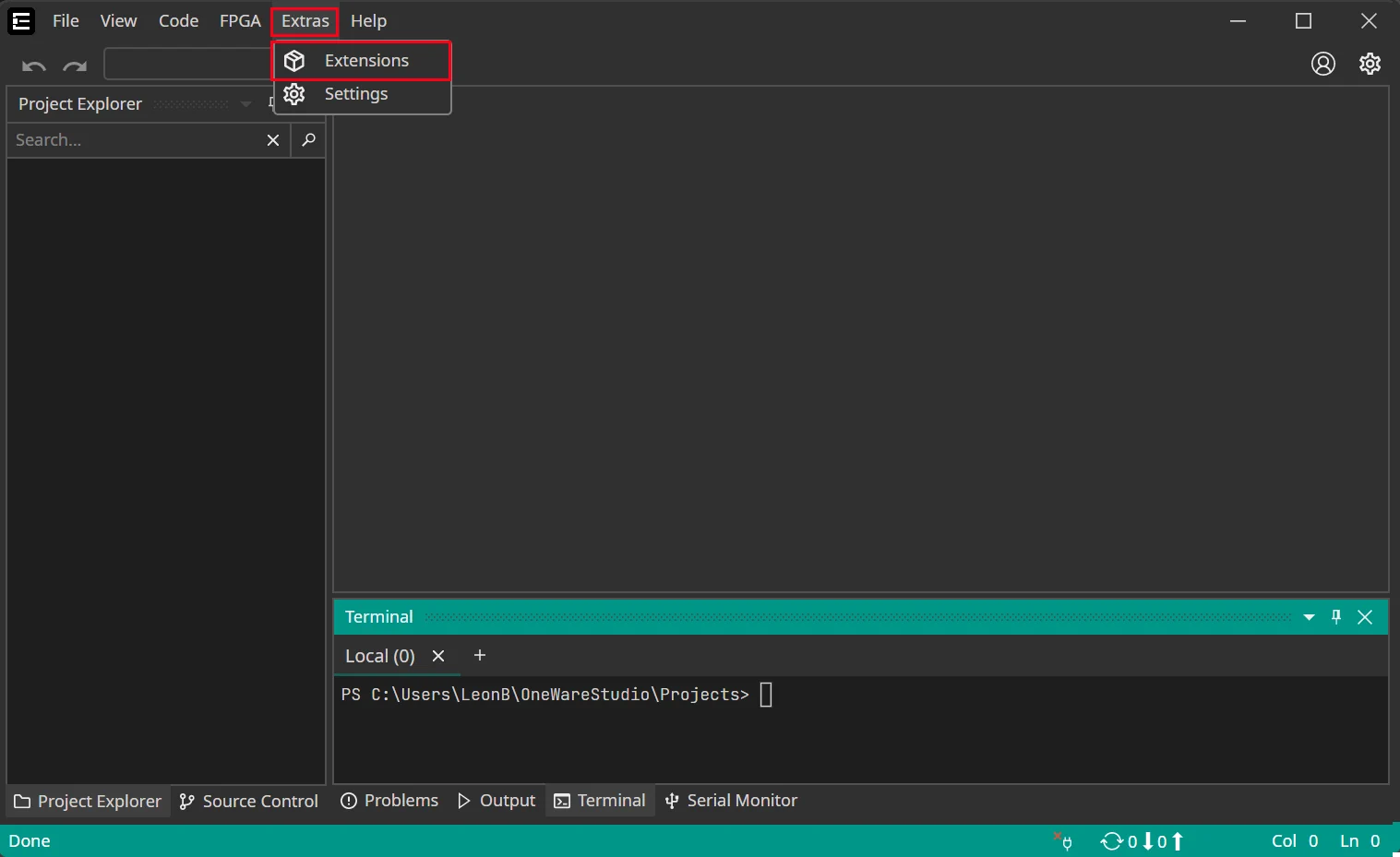Pin the Terminal panel
Image resolution: width=1400 pixels, height=857 pixels.
1336,617
